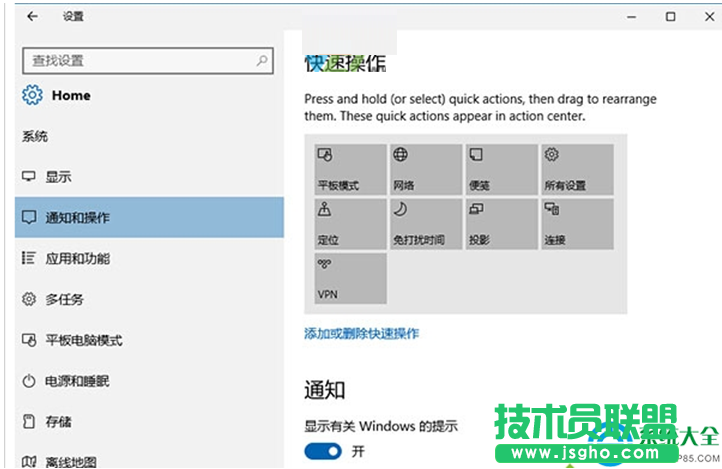Select Notifications & actions (通知和操作) in sidebar
This screenshot has height=469, width=722.
coord(78,218)
